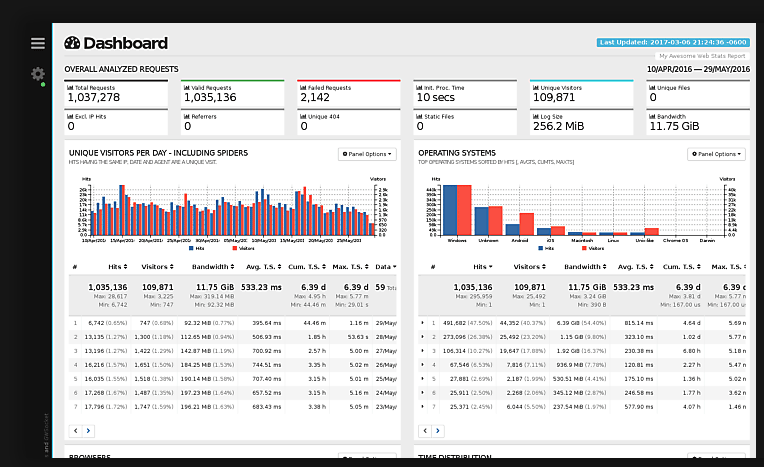The height and width of the screenshot is (467, 764).
Task: Open the hamburger navigation menu
Action: (38, 43)
